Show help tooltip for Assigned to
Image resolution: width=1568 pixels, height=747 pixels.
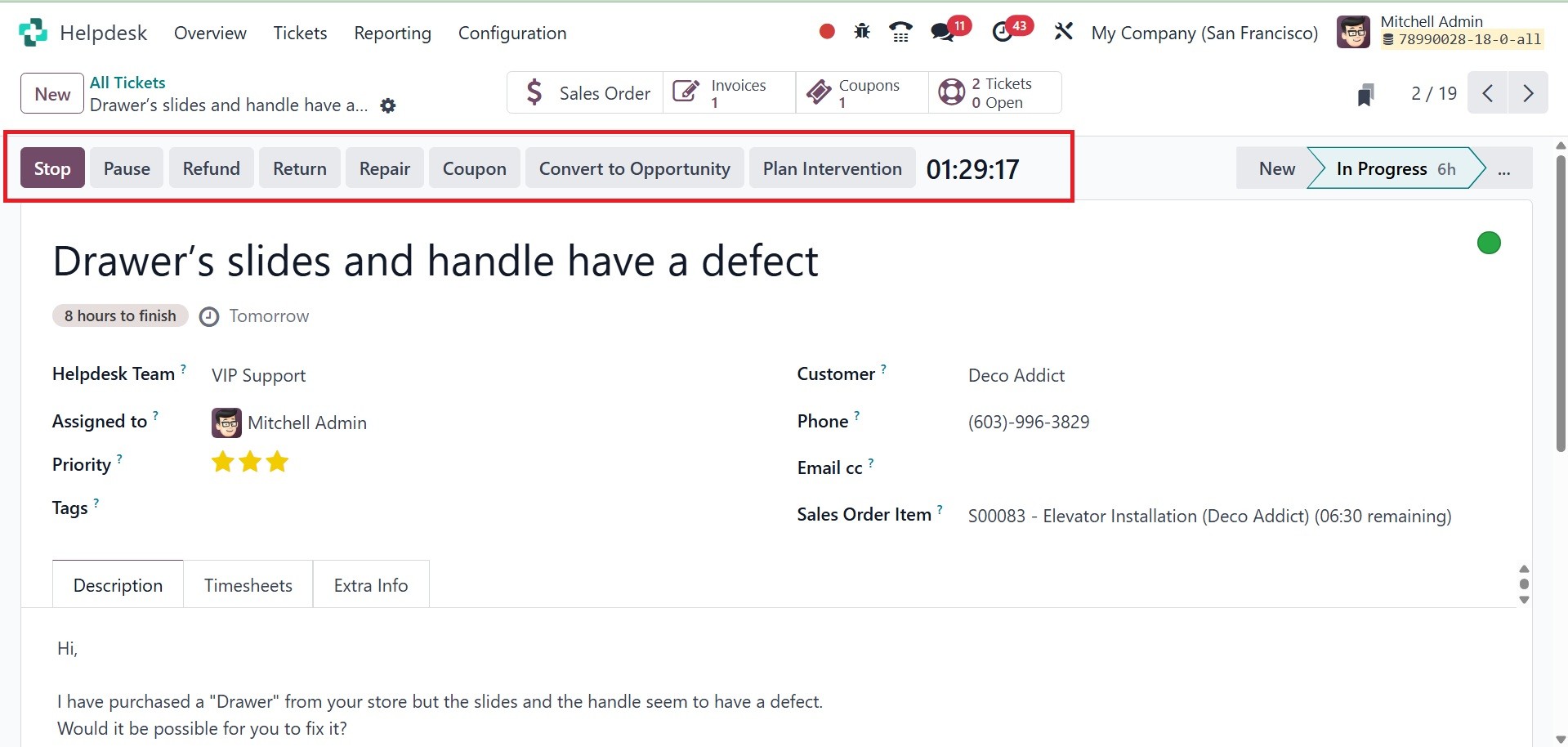point(155,416)
